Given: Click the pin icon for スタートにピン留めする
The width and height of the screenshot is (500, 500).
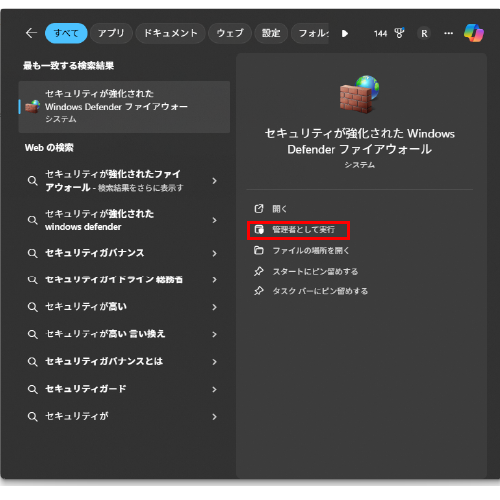Looking at the screenshot, I should [x=259, y=271].
